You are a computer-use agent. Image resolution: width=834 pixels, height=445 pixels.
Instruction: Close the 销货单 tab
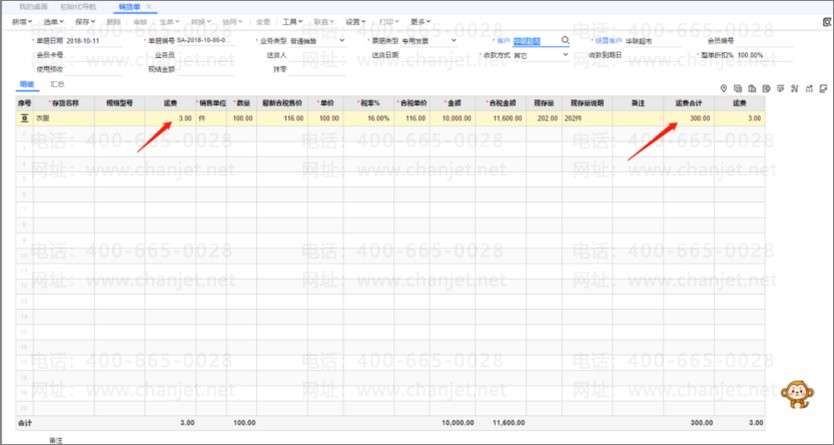pos(149,7)
